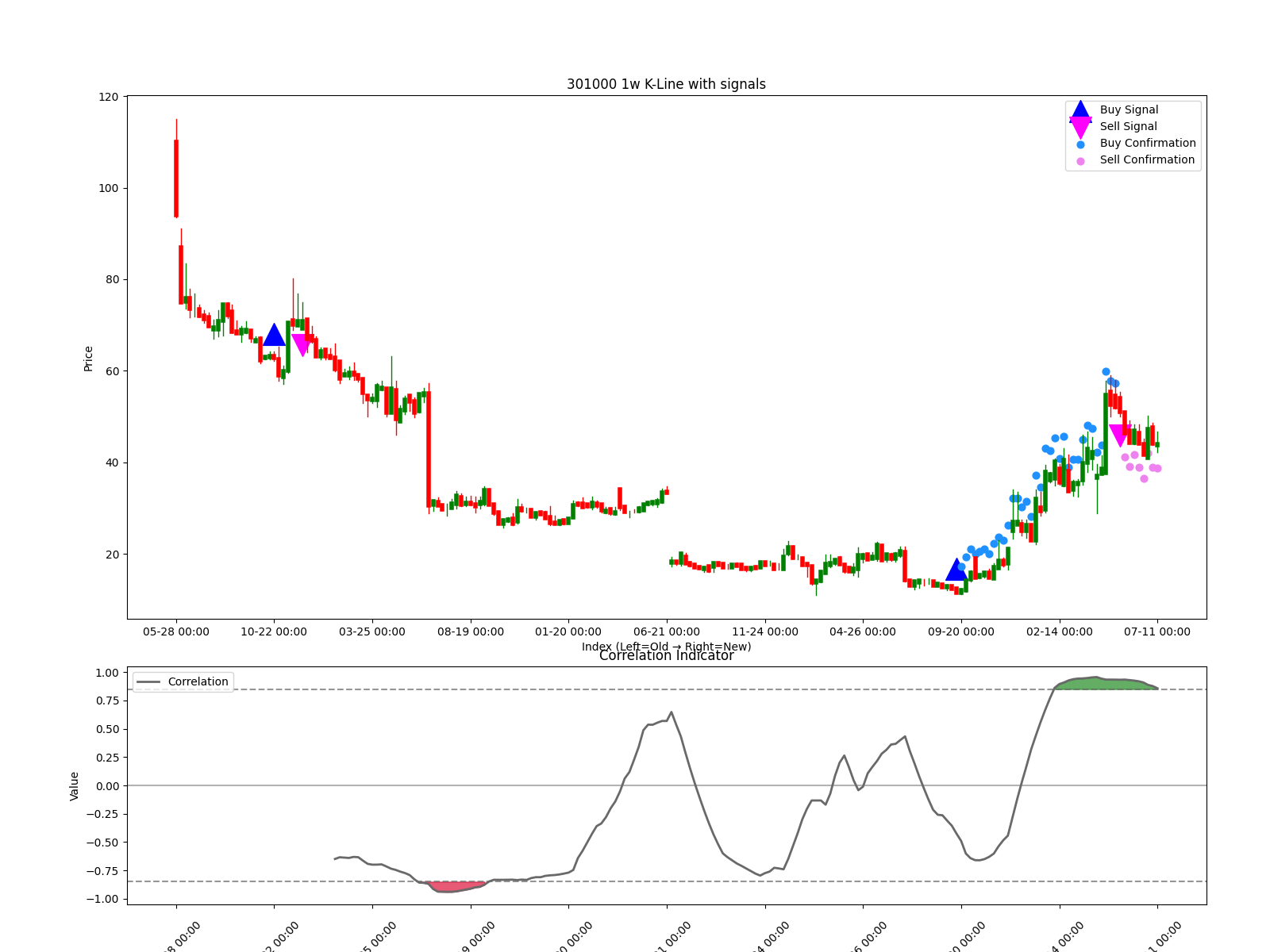This screenshot has height=952, width=1270.
Task: Click the tall first red candlestick
Action: pyautogui.click(x=176, y=178)
